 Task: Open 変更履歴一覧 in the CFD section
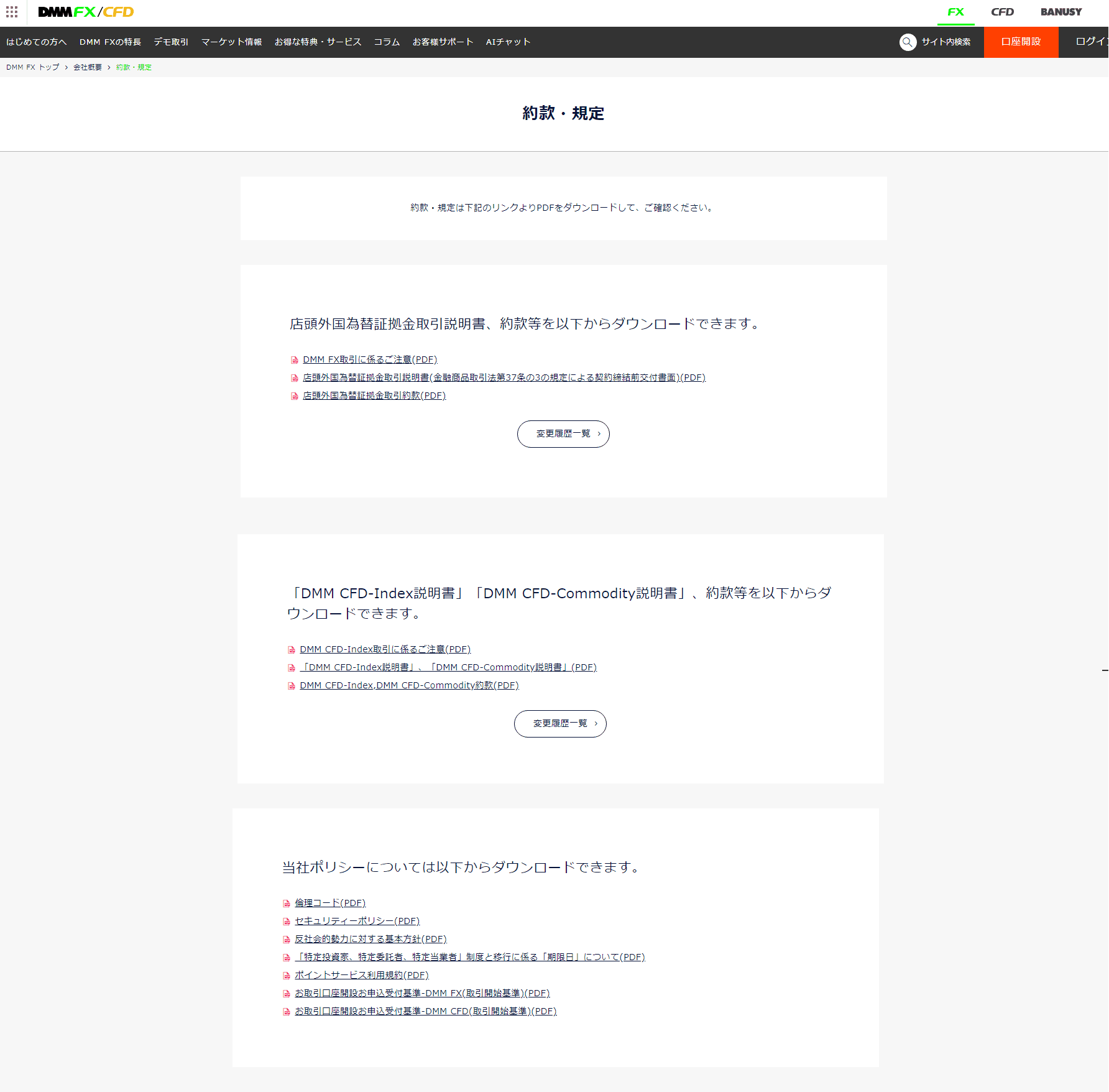pyautogui.click(x=560, y=724)
